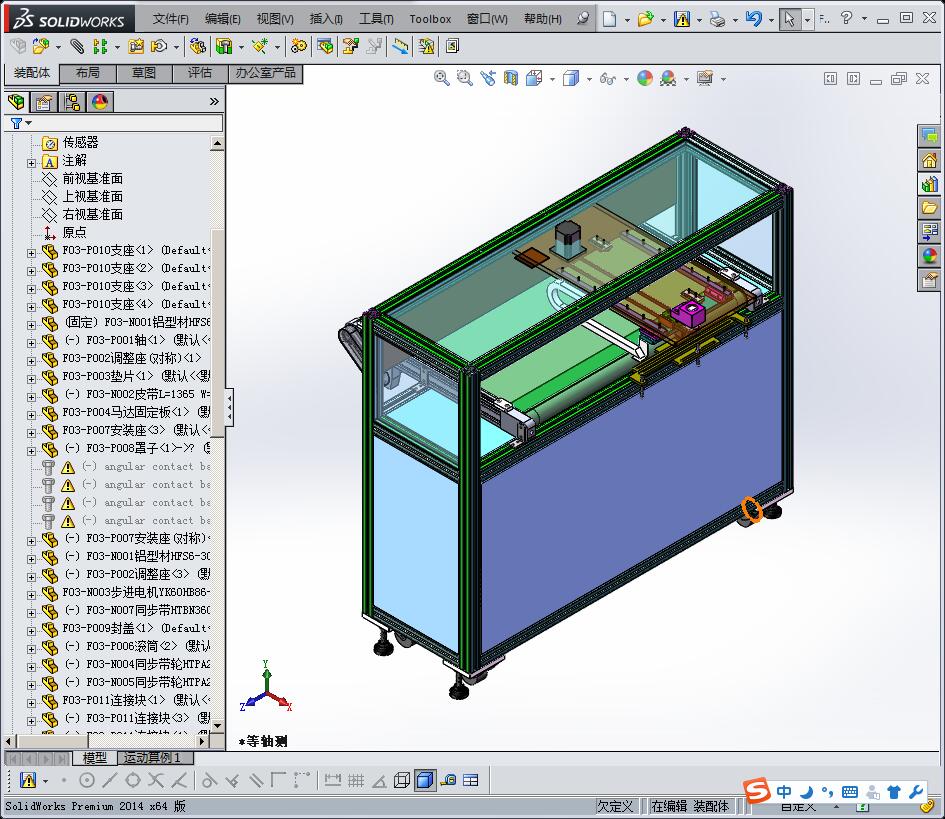Viewport: 945px width, 819px height.
Task: Open View Orientation dropdown arrow
Action: [552, 79]
